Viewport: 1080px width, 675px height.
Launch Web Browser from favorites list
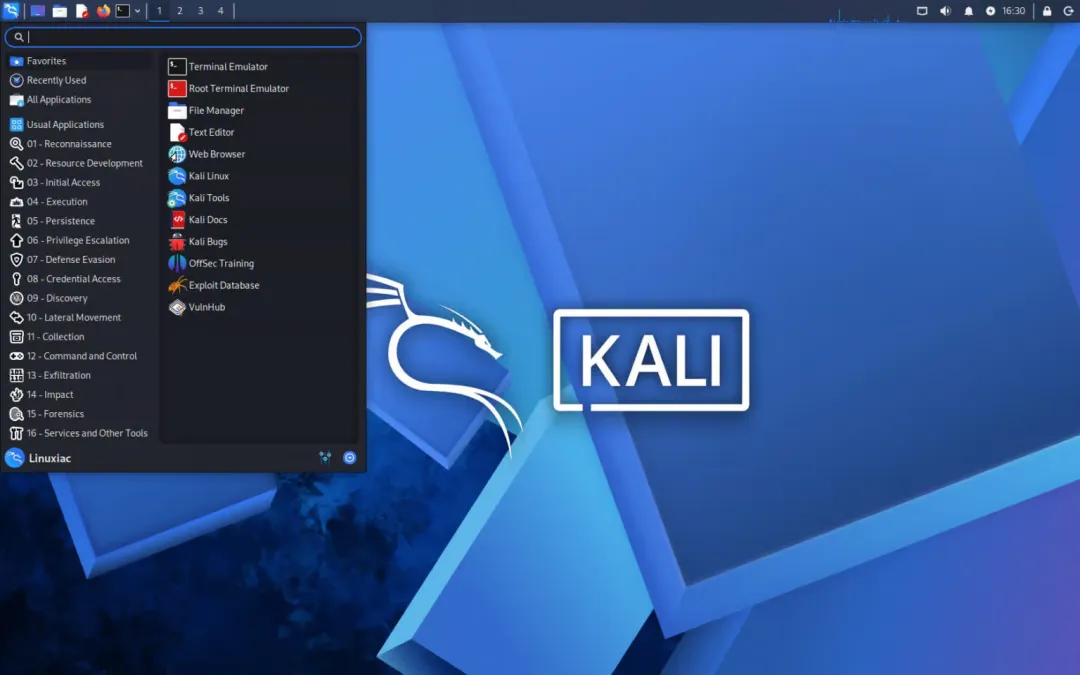[260, 154]
